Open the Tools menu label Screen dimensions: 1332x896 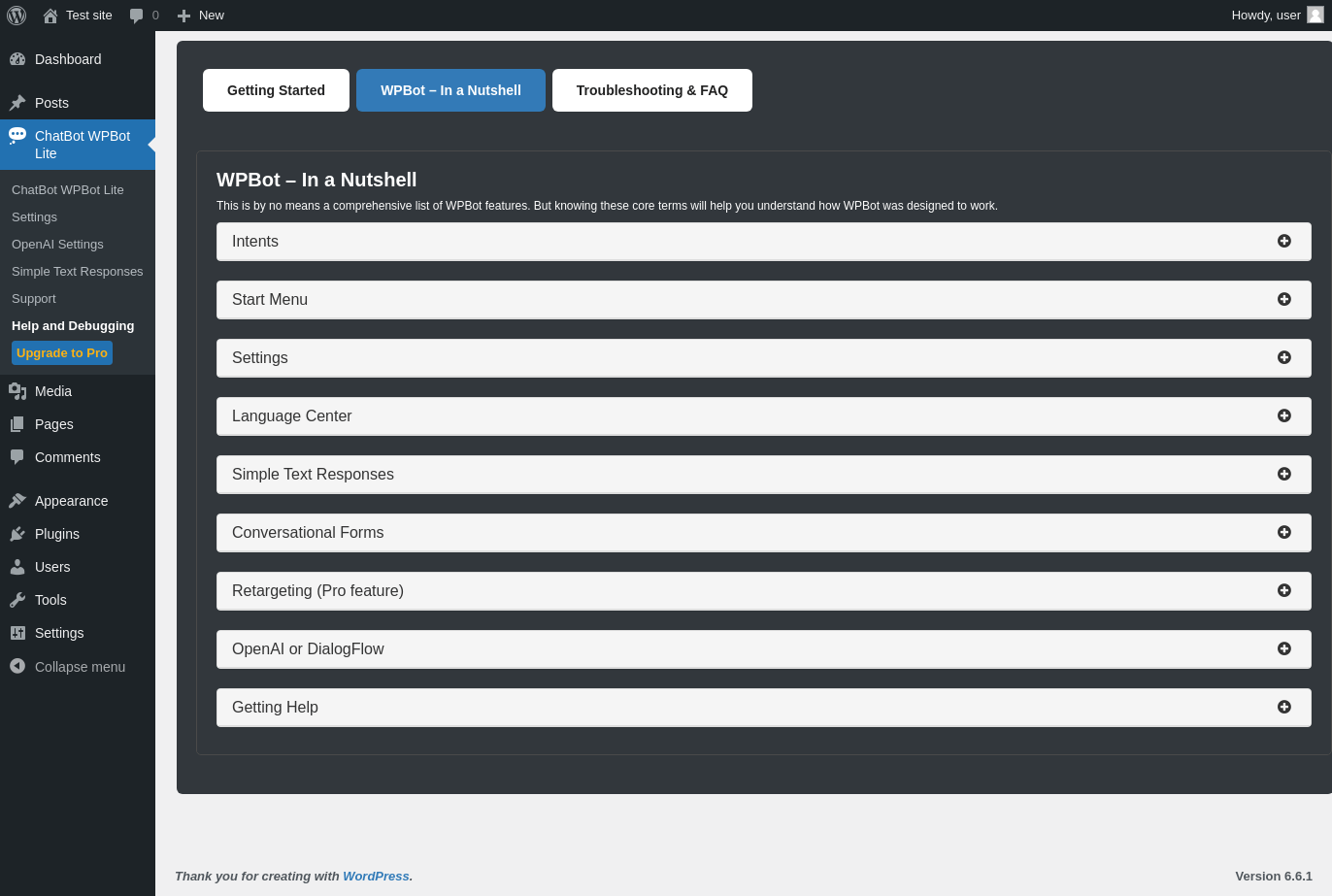point(50,600)
